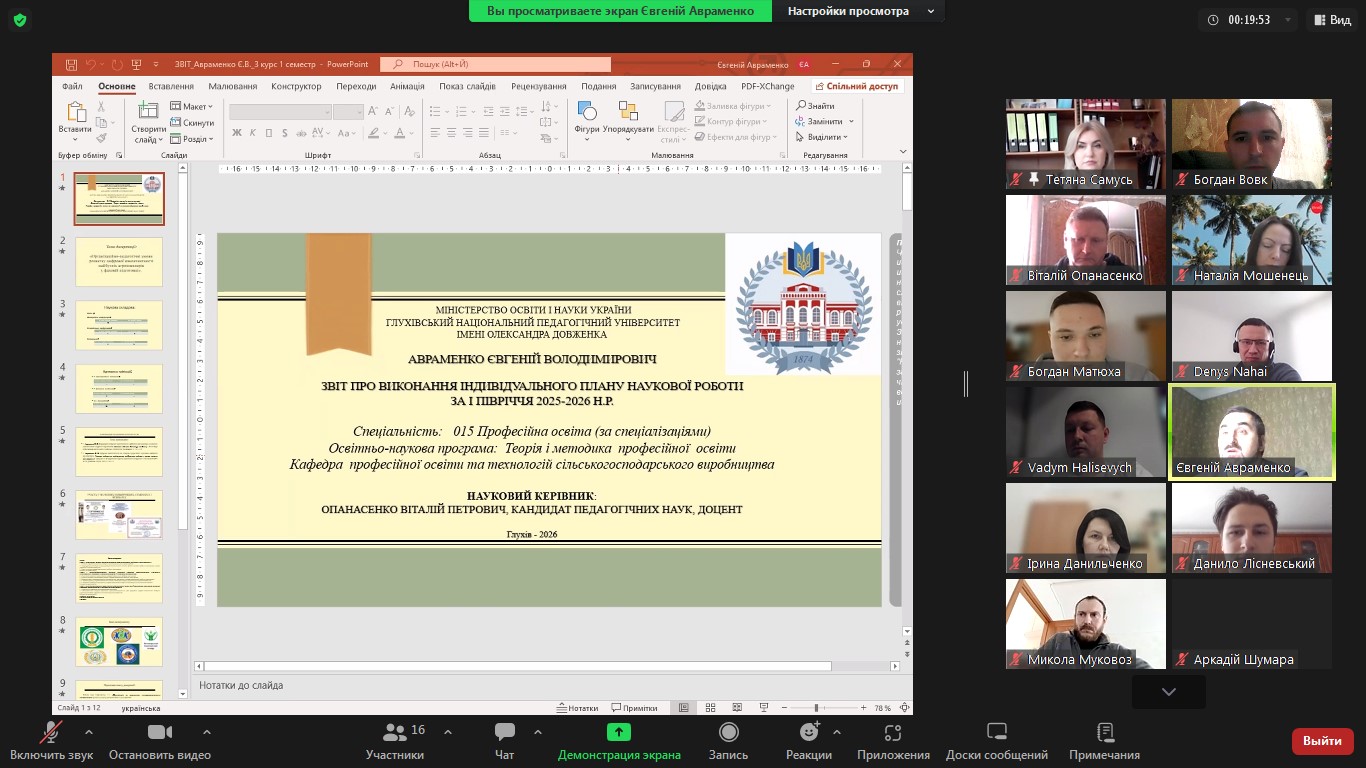Open Доски сообщений whiteboards icon
Screen dimensions: 1366x768
(x=996, y=733)
